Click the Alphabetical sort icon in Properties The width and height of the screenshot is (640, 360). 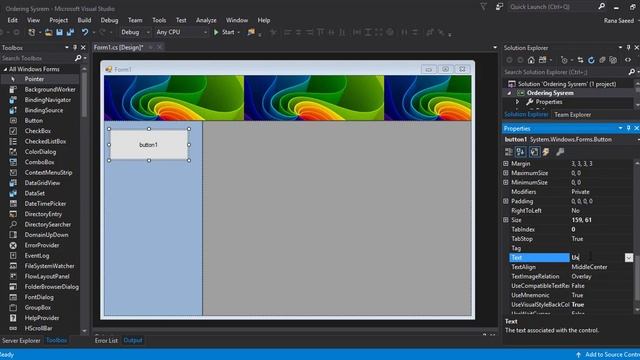click(521, 152)
